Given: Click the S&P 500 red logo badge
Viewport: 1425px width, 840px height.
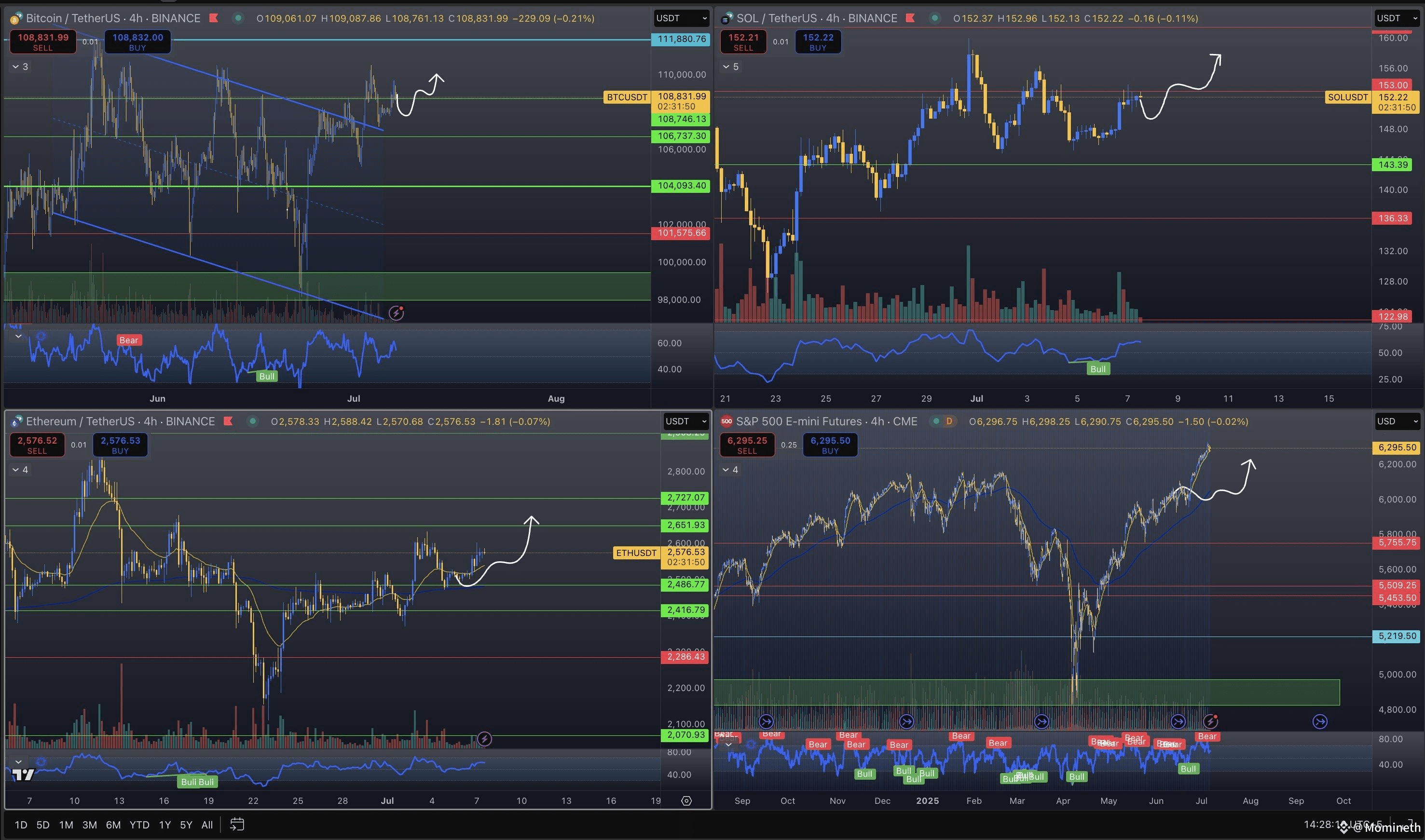Looking at the screenshot, I should tap(726, 421).
